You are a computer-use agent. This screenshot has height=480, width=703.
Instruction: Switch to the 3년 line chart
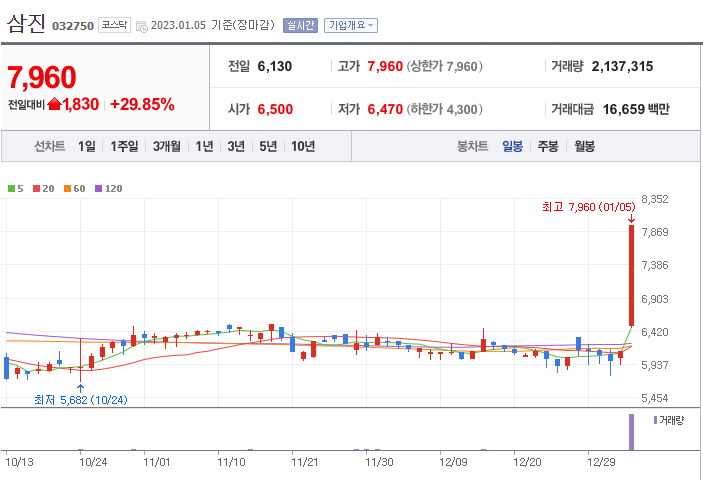(236, 146)
